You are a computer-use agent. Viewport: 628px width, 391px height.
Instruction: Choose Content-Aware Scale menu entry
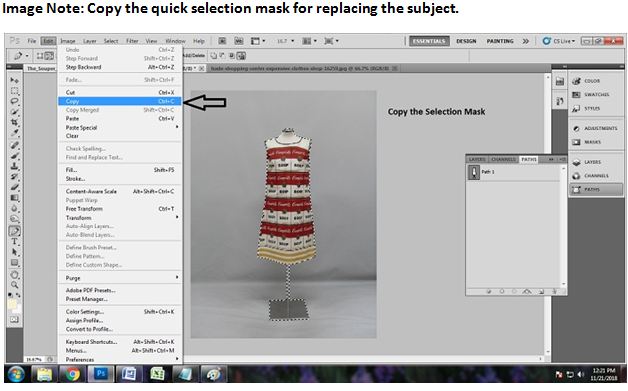[x=120, y=191]
